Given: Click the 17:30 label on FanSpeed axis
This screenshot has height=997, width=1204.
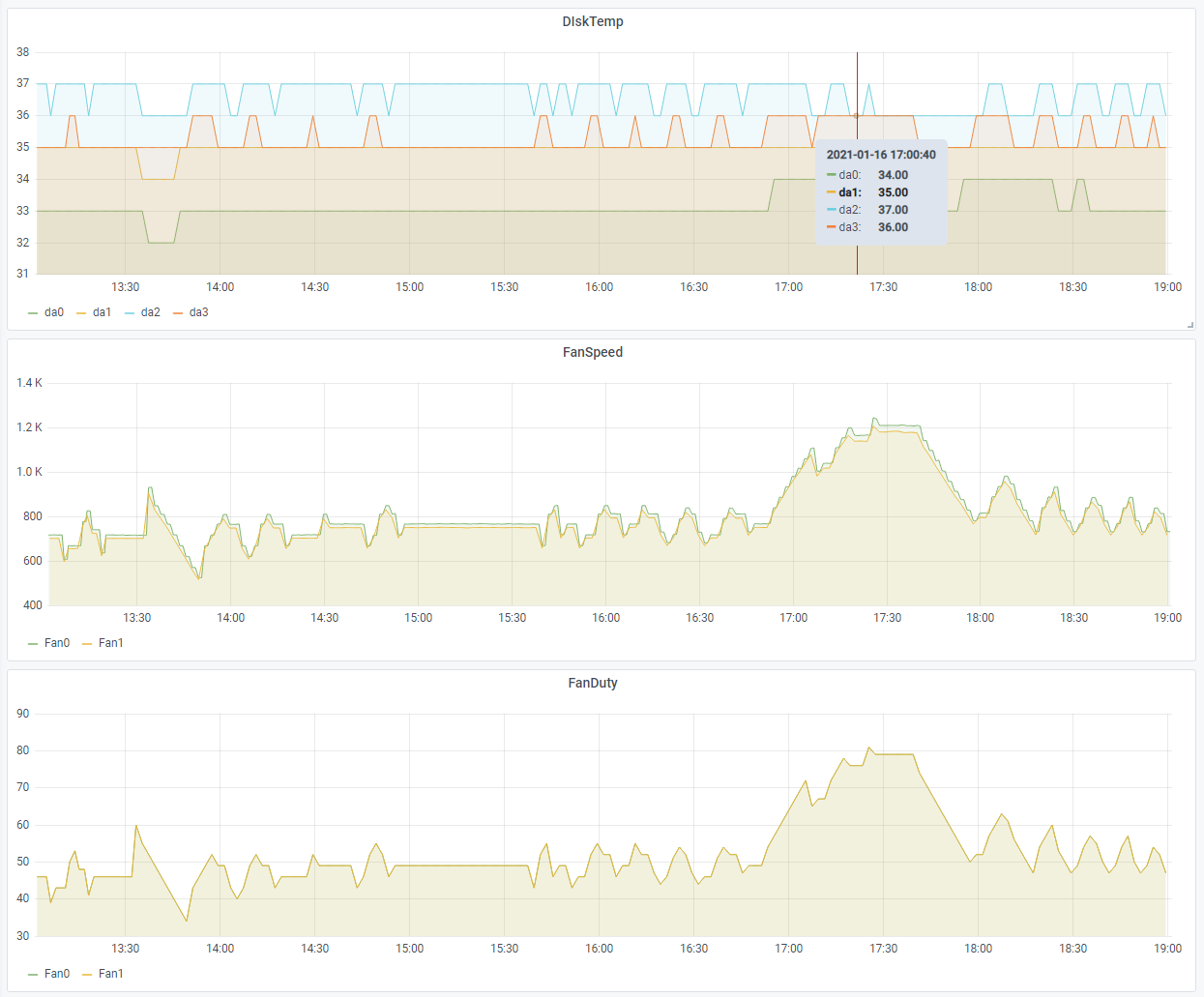Looking at the screenshot, I should (x=887, y=618).
